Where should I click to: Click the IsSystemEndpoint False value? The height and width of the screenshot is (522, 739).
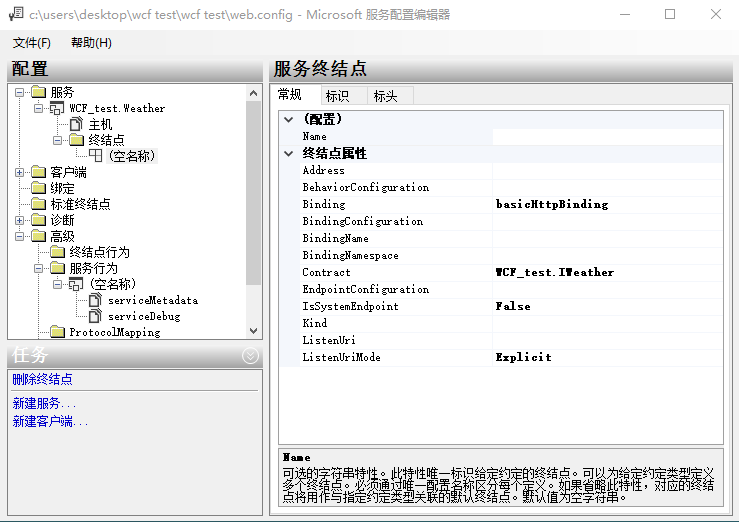[513, 306]
